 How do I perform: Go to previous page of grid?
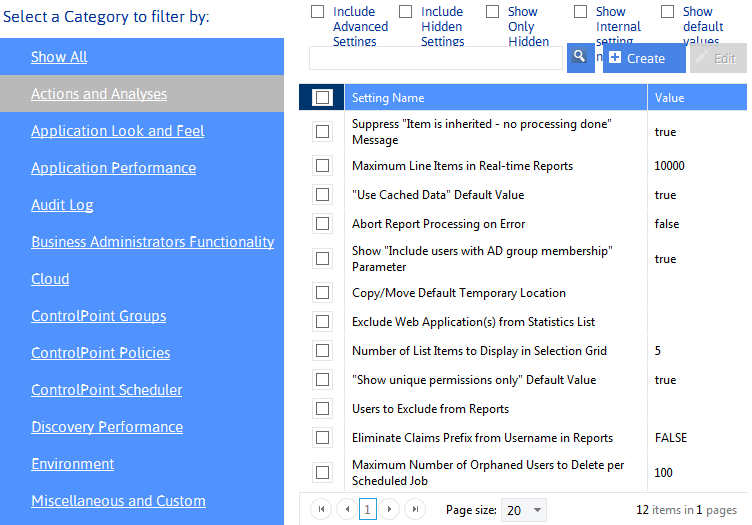(346, 509)
